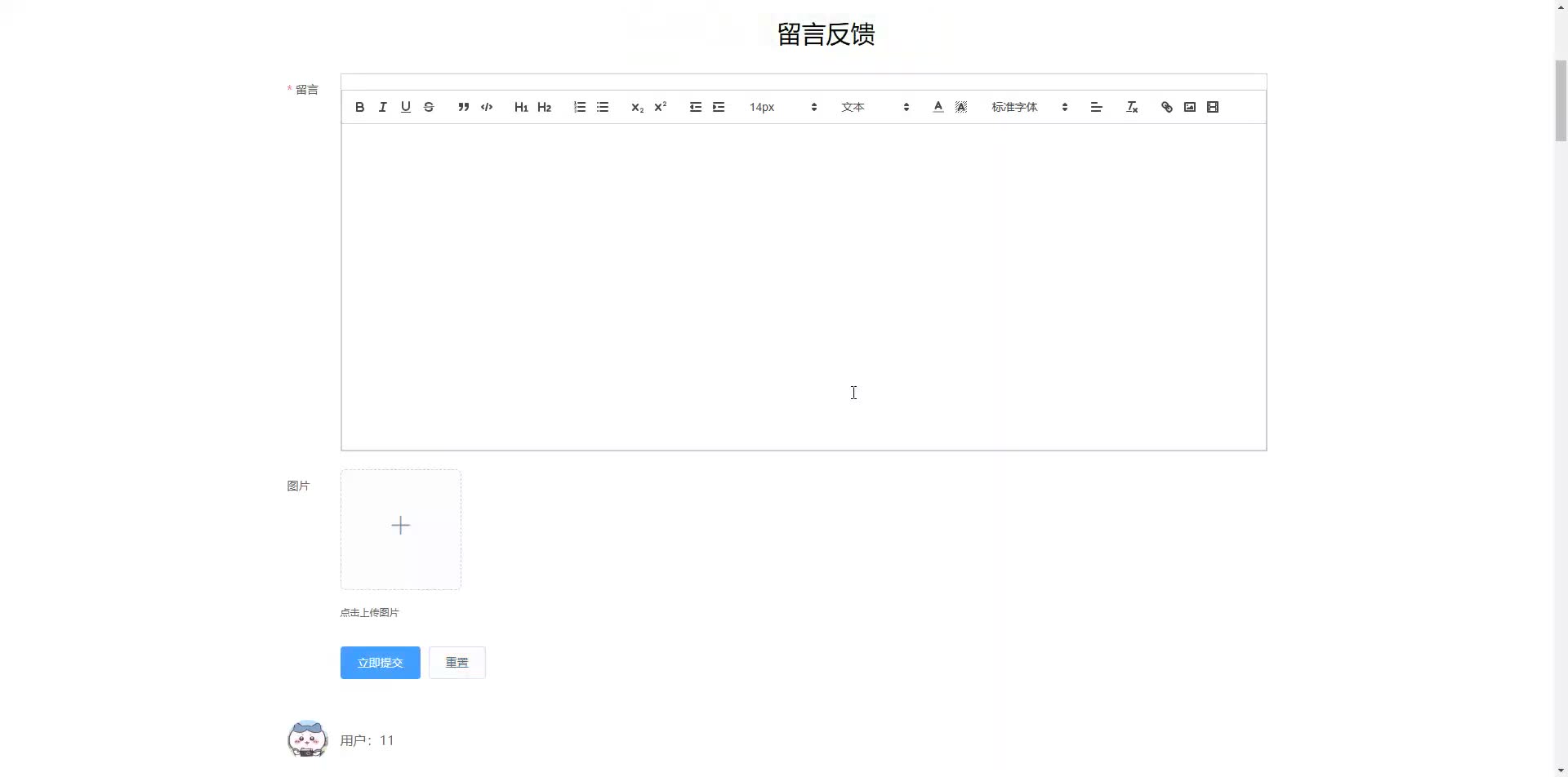Apply italic formatting

pyautogui.click(x=381, y=106)
